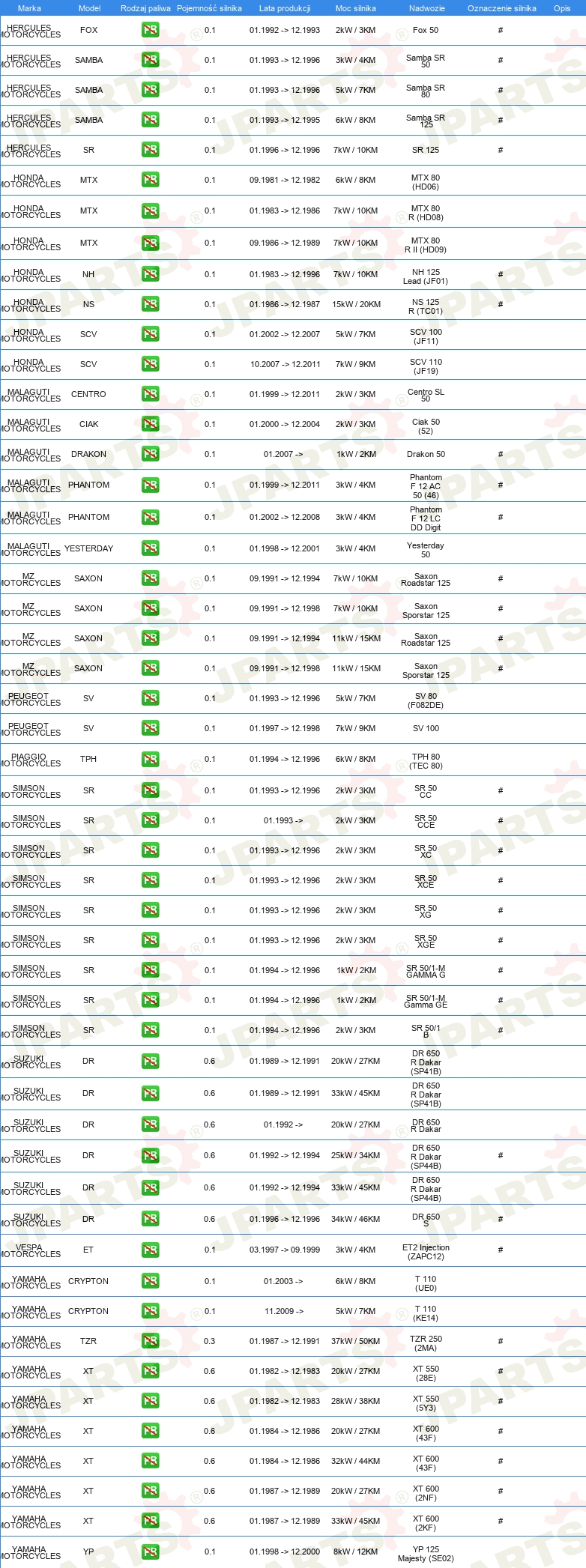Click the fuel icon in the Drakon 50 row
This screenshot has width=586, height=1568.
coord(150,454)
